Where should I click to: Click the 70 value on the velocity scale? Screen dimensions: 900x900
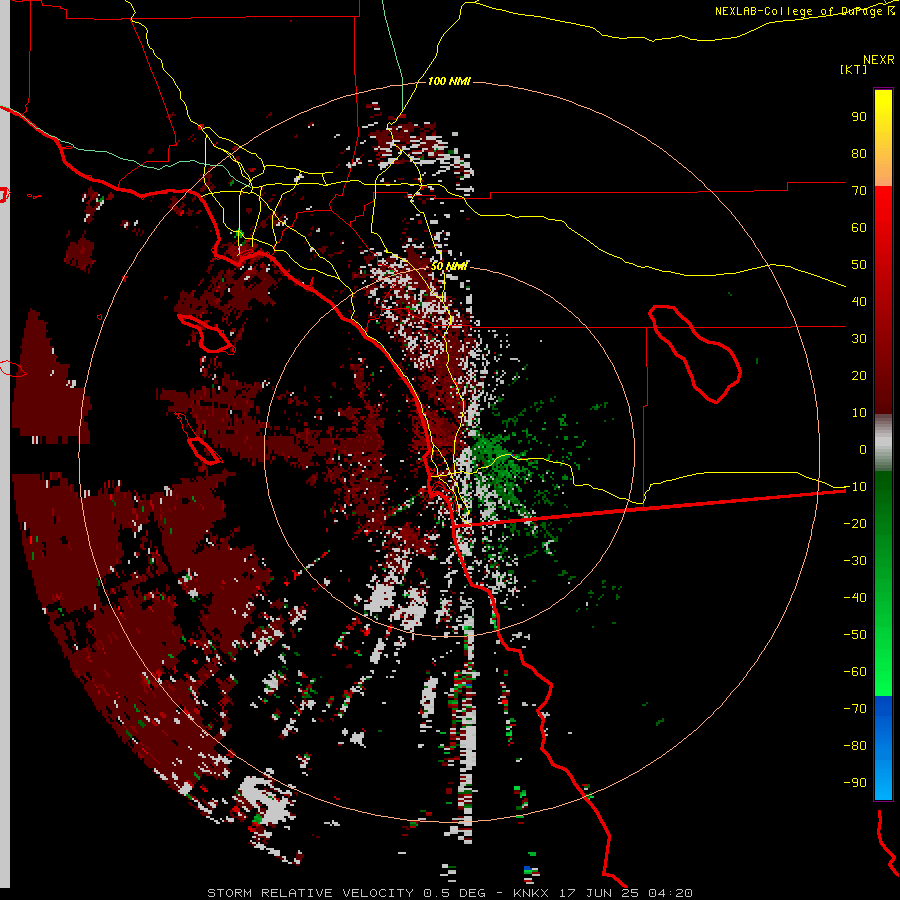859,191
